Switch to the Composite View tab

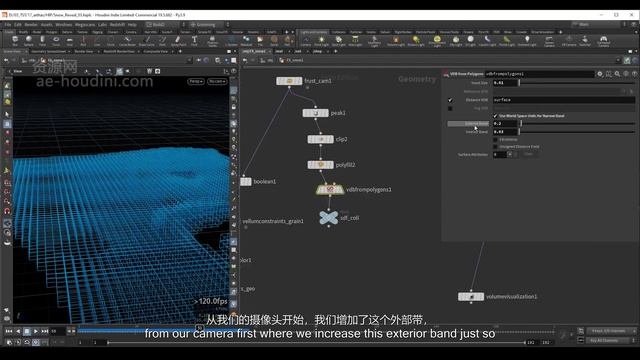(x=156, y=51)
